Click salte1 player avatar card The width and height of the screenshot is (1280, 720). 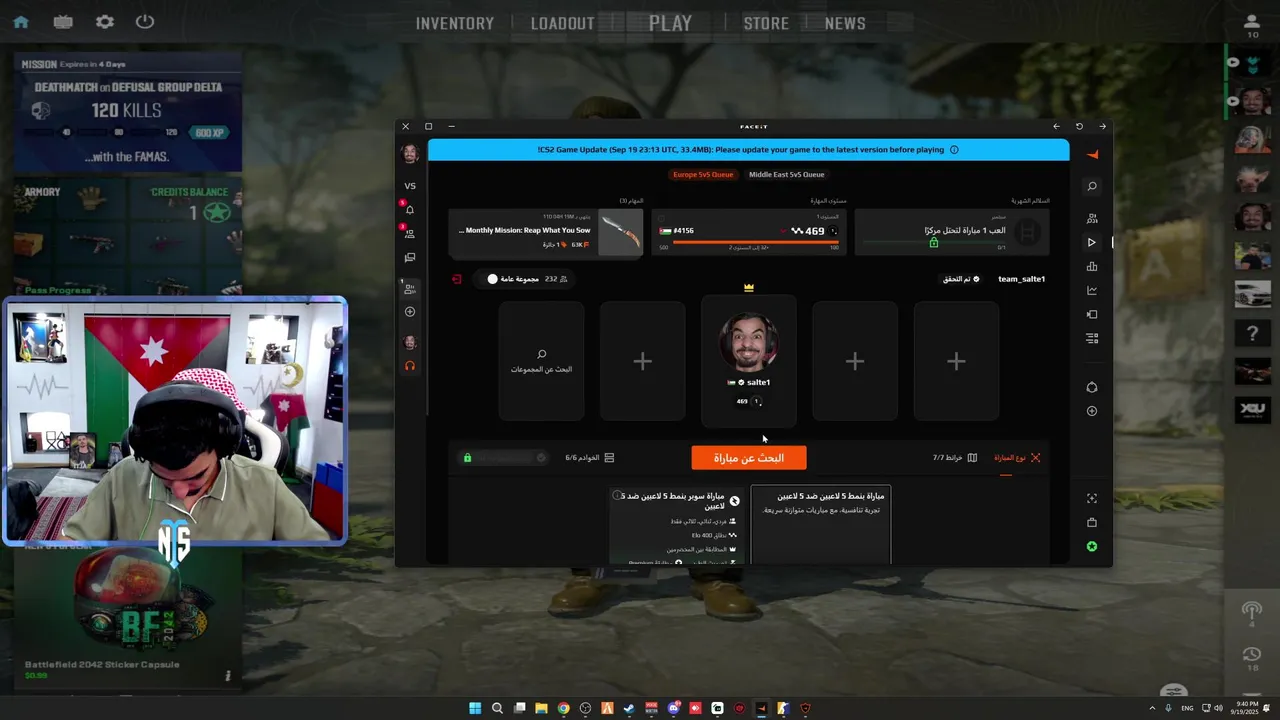749,361
